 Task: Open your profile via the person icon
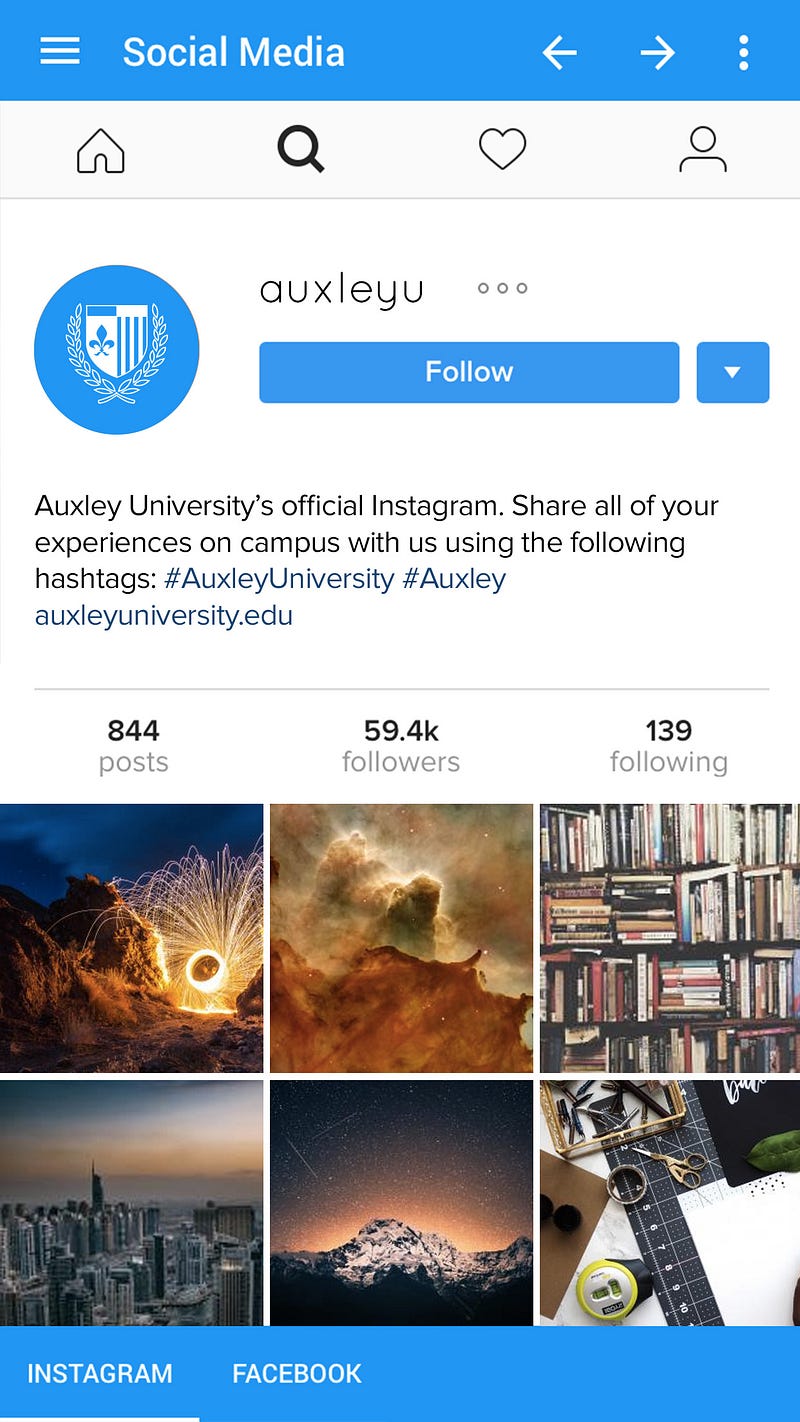pos(703,150)
